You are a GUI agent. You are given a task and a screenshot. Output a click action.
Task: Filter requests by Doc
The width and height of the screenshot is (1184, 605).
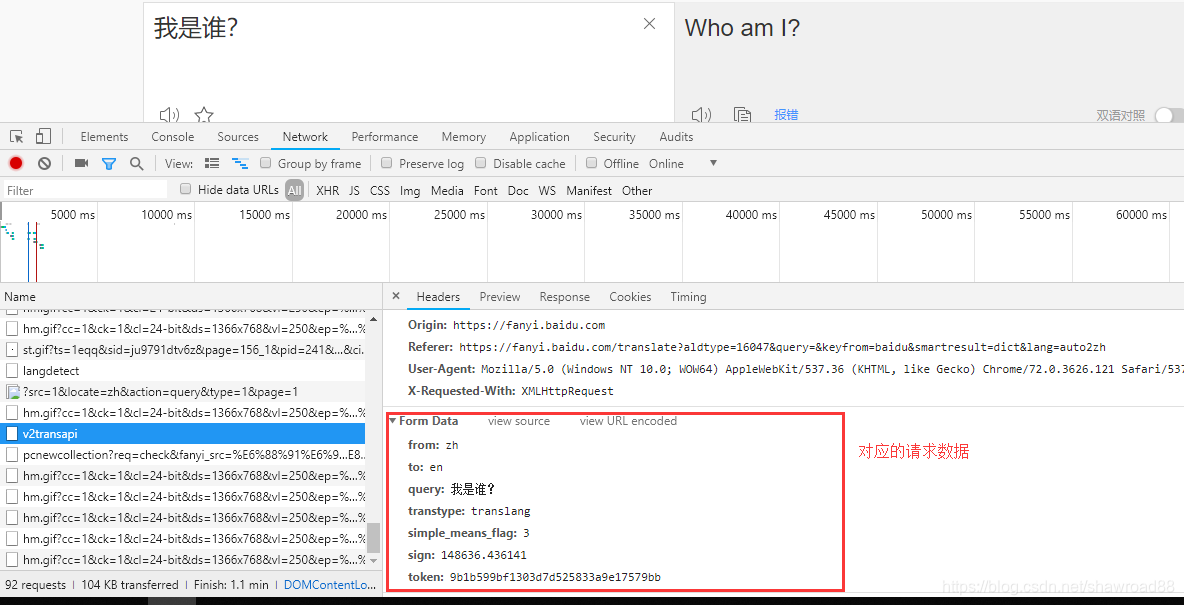(x=518, y=190)
